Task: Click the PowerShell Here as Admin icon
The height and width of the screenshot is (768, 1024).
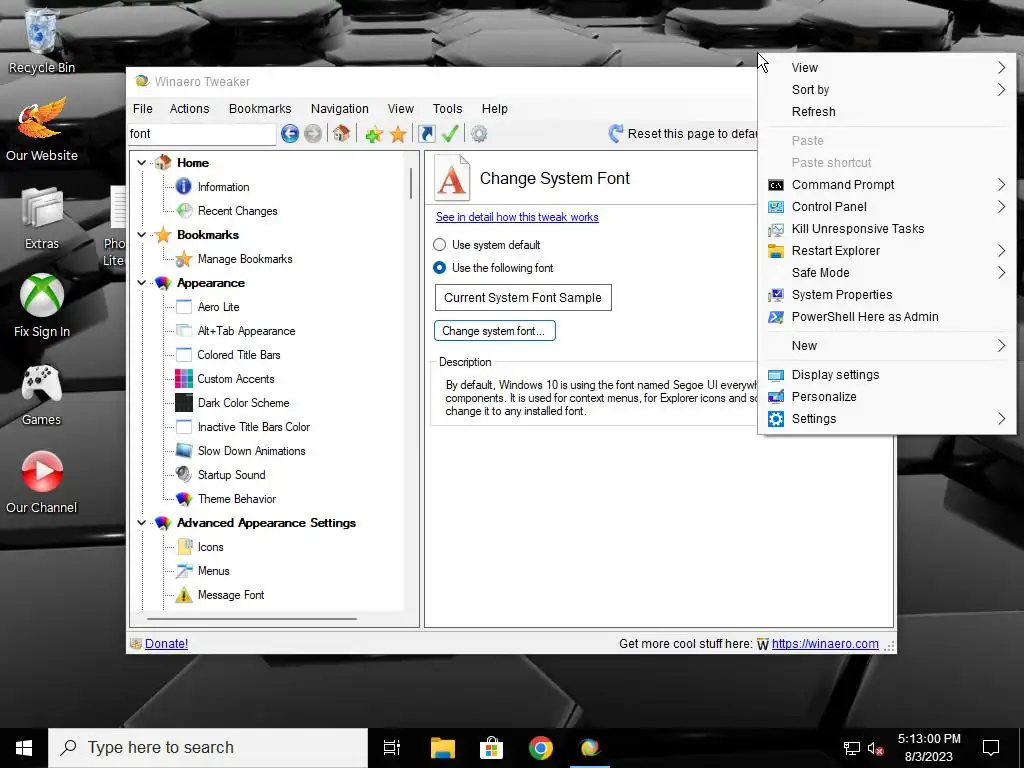Action: pyautogui.click(x=776, y=317)
